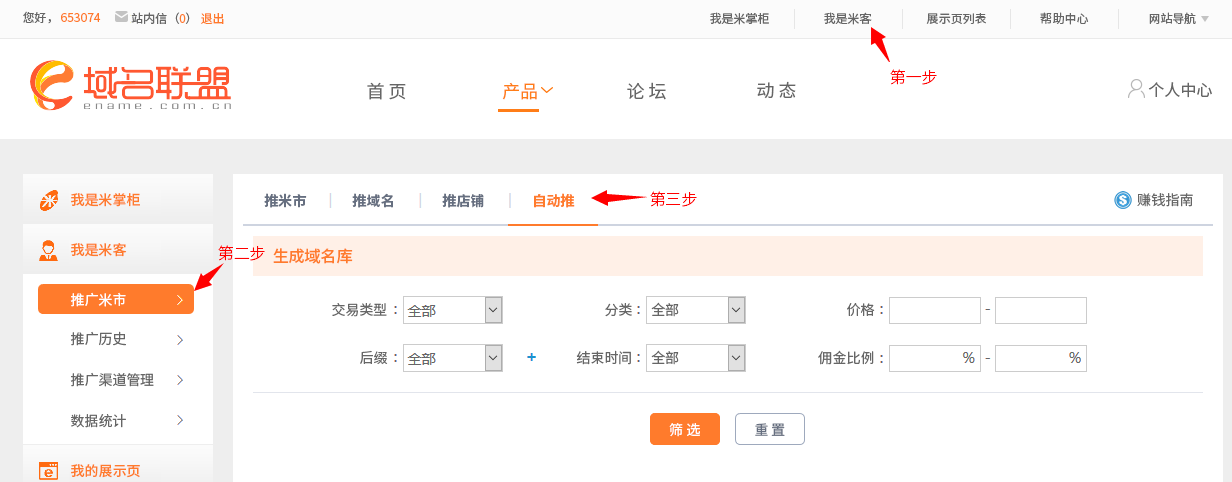The width and height of the screenshot is (1232, 482).
Task: Click the 我是米客 sidebar person icon
Action: [x=48, y=250]
